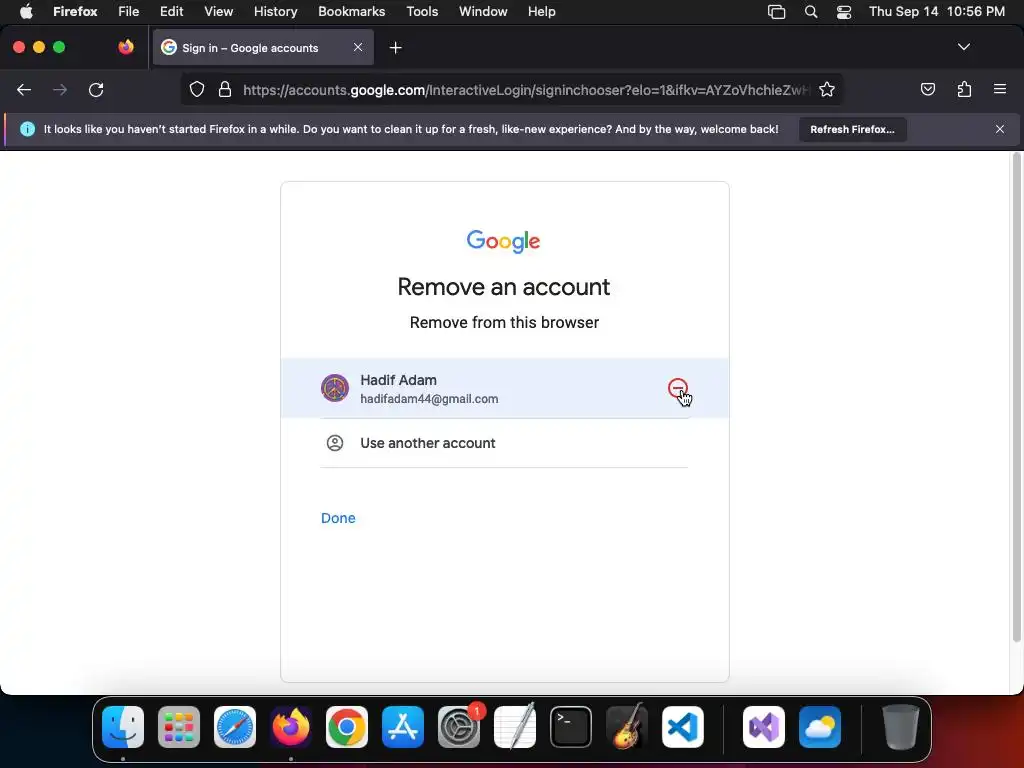Open Visual Studio purple icon in dock
Image resolution: width=1024 pixels, height=768 pixels.
(763, 727)
